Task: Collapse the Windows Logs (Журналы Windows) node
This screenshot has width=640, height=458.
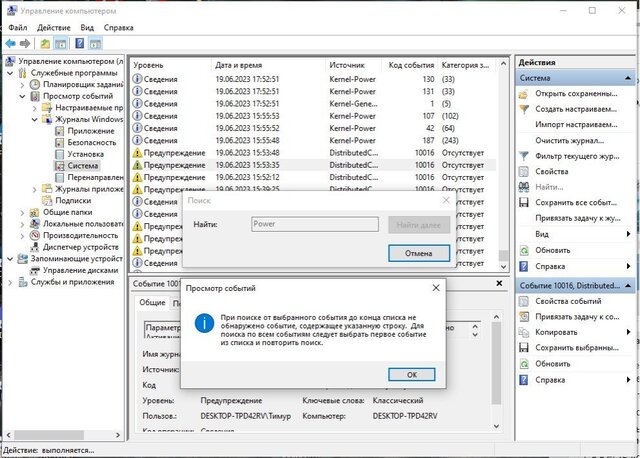Action: coord(35,119)
